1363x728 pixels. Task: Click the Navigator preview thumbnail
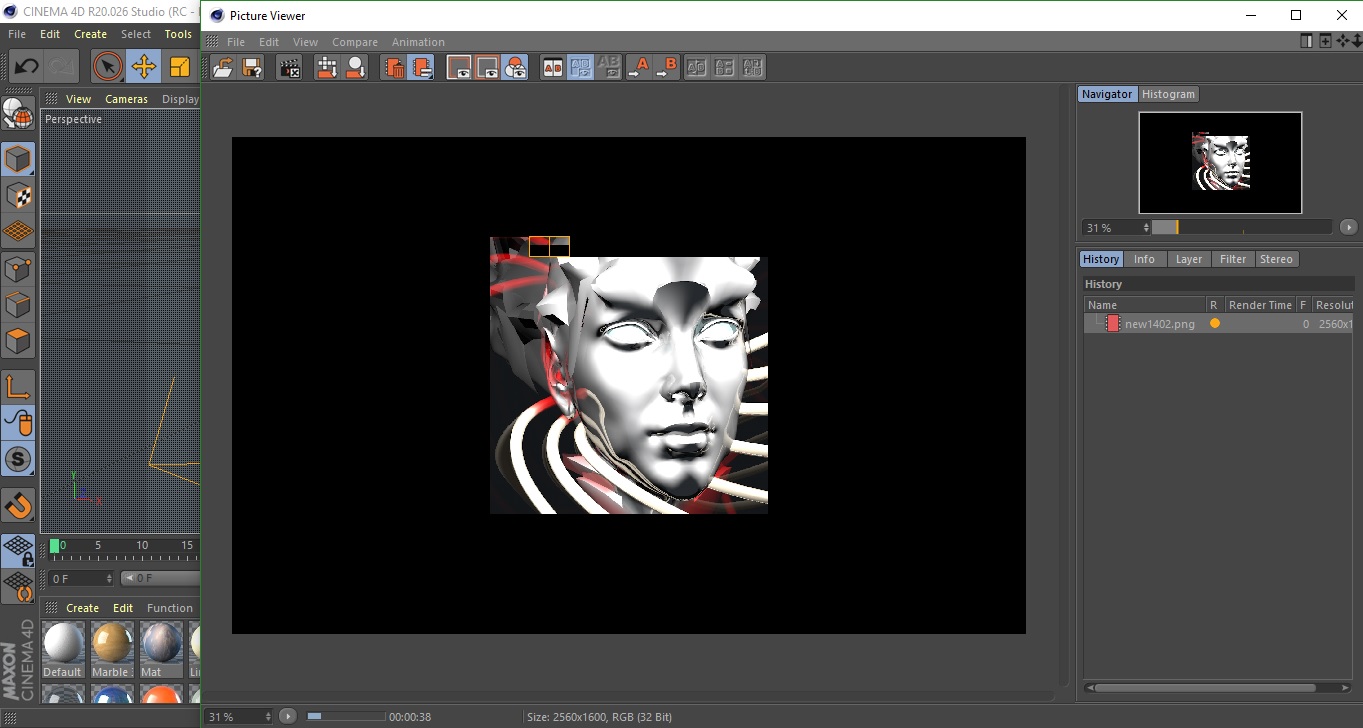(1220, 163)
